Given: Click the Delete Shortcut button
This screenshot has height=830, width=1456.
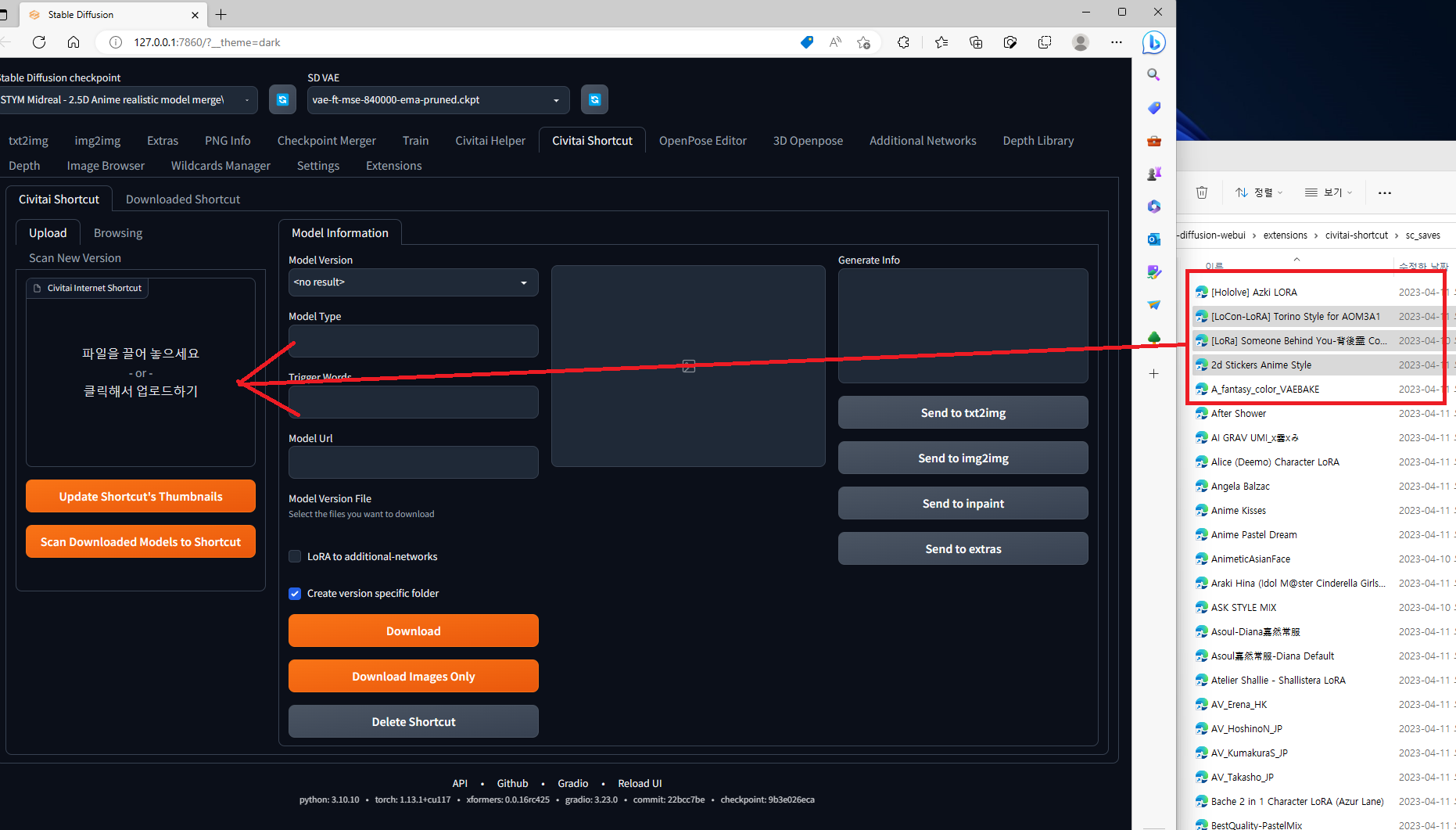Looking at the screenshot, I should pyautogui.click(x=413, y=721).
